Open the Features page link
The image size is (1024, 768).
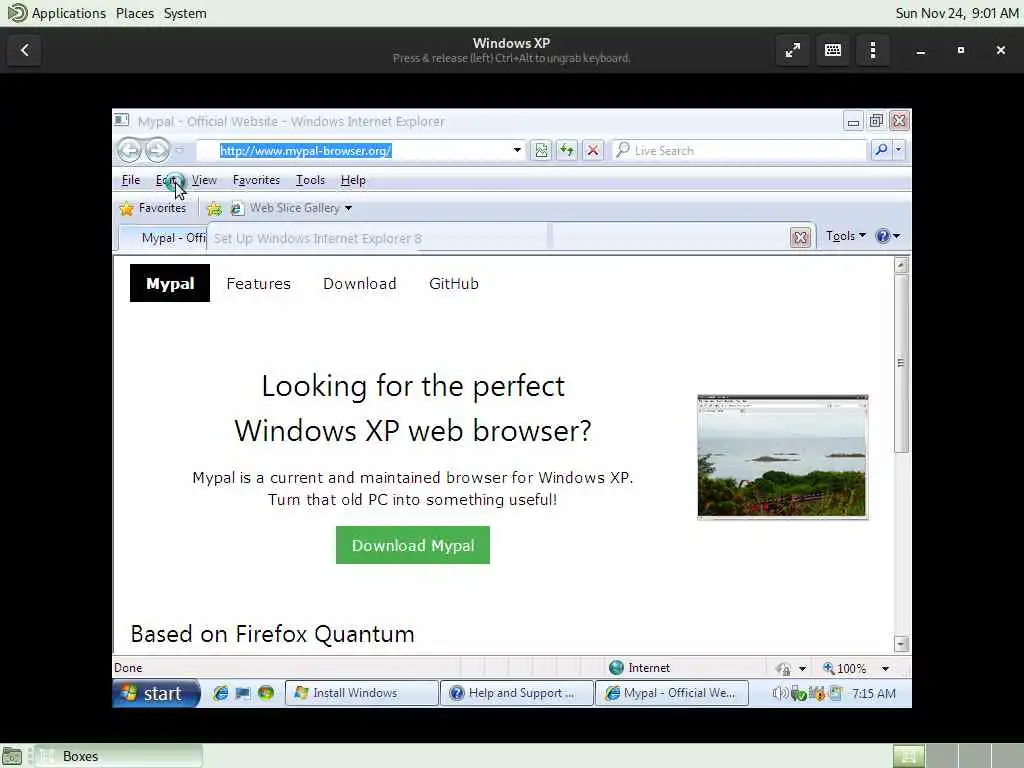click(x=259, y=283)
